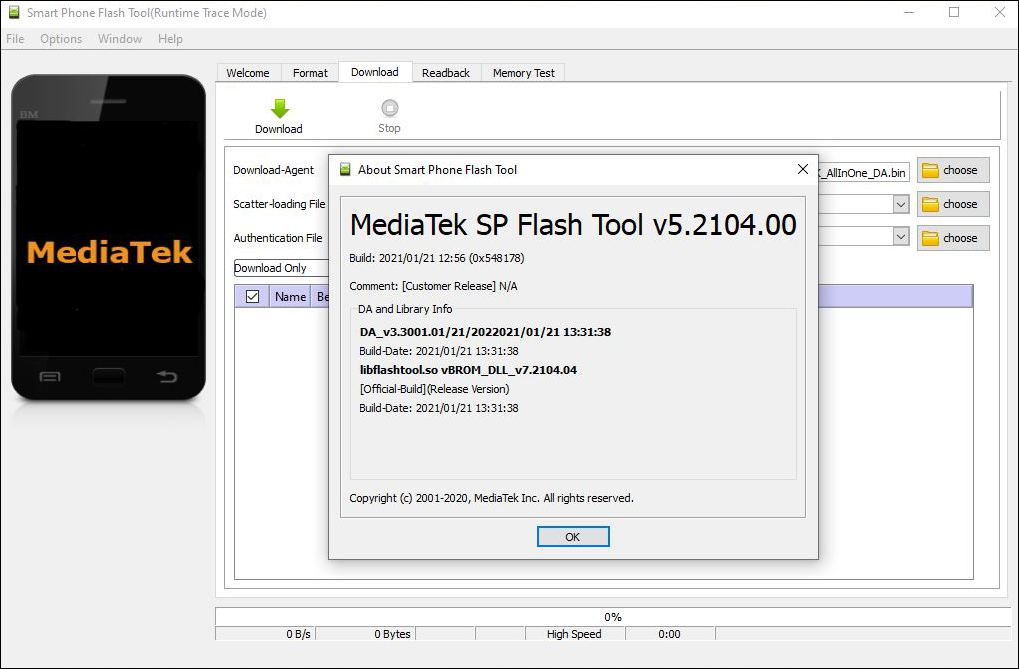1019x669 pixels.
Task: Open the Window menu
Action: pyautogui.click(x=120, y=39)
